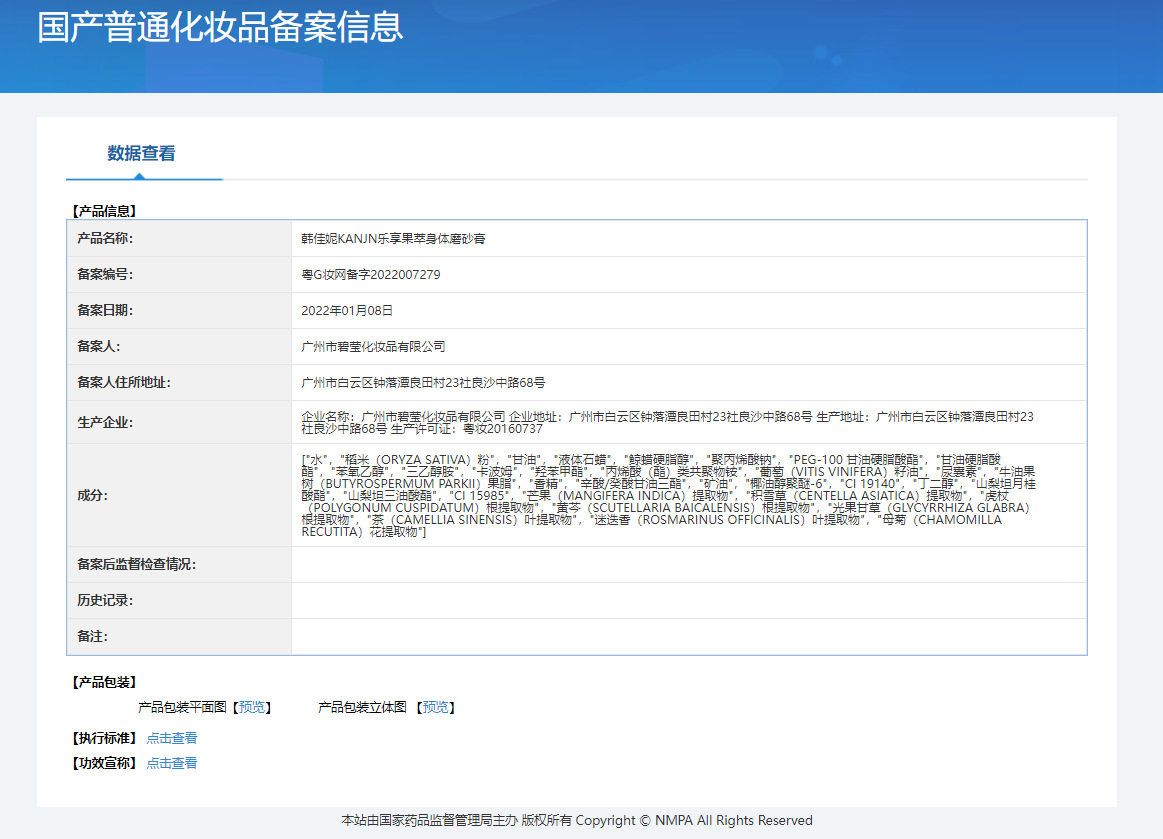Select filing number 粤G妆网备字2022007279
The image size is (1163, 839).
371,274
